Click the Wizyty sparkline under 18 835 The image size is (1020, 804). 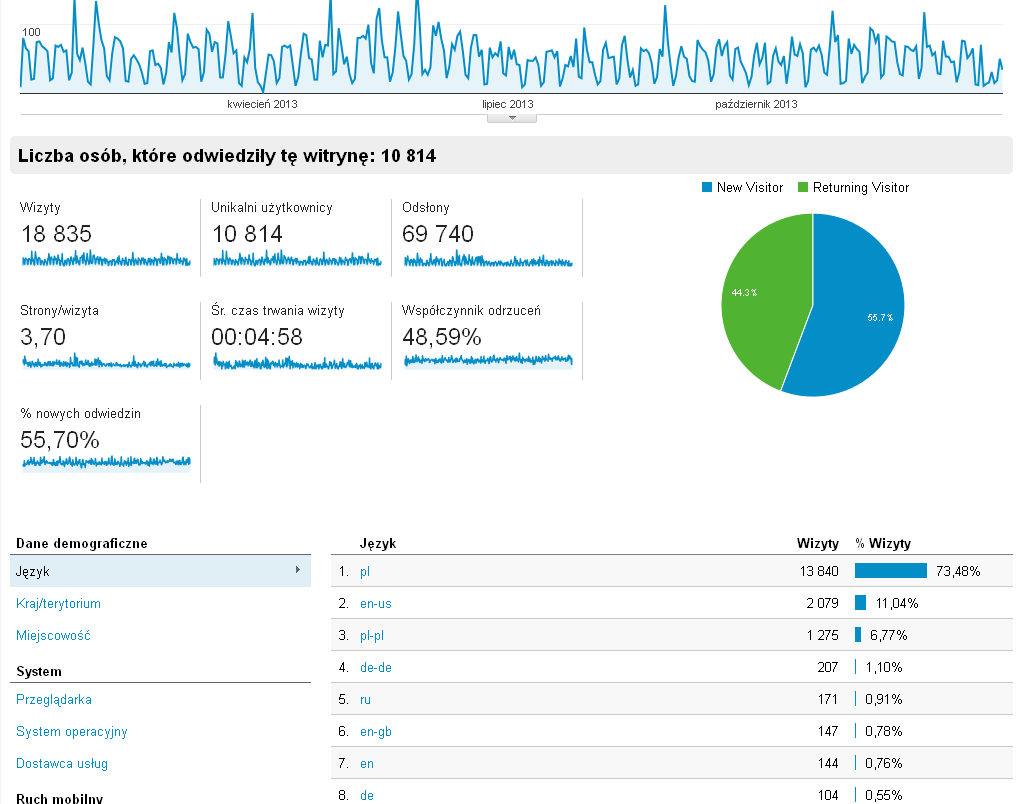tap(106, 260)
